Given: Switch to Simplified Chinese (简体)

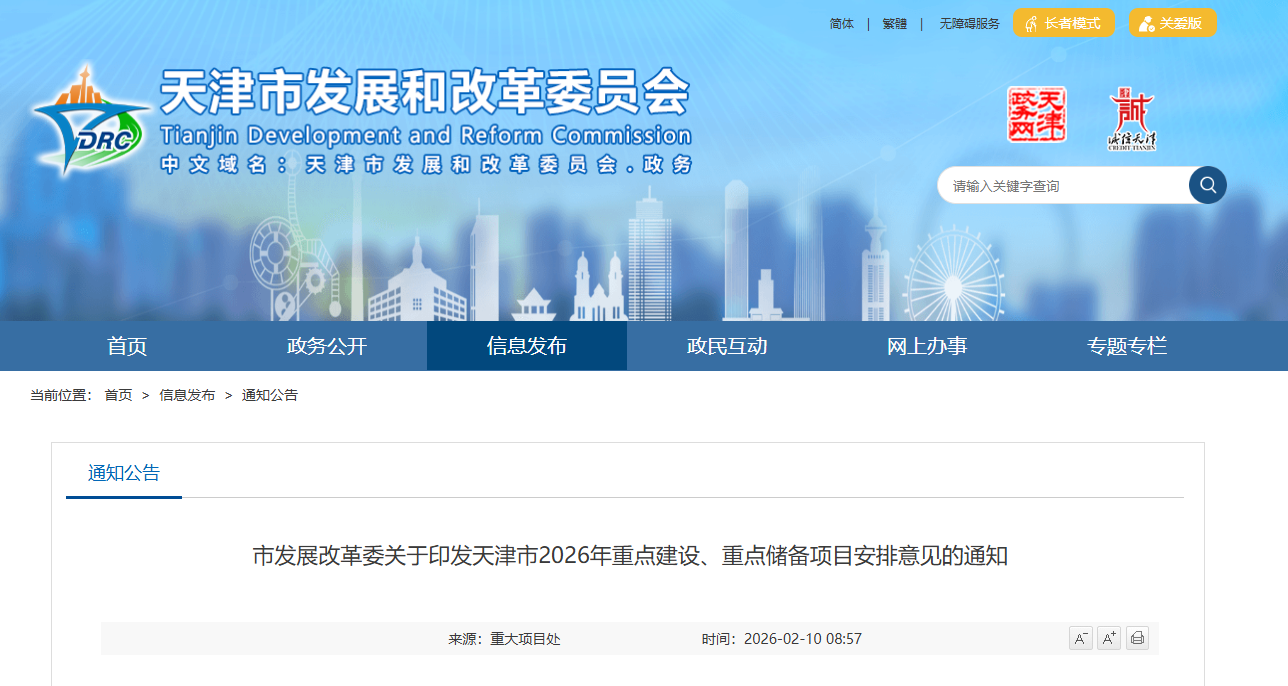Looking at the screenshot, I should pyautogui.click(x=842, y=24).
